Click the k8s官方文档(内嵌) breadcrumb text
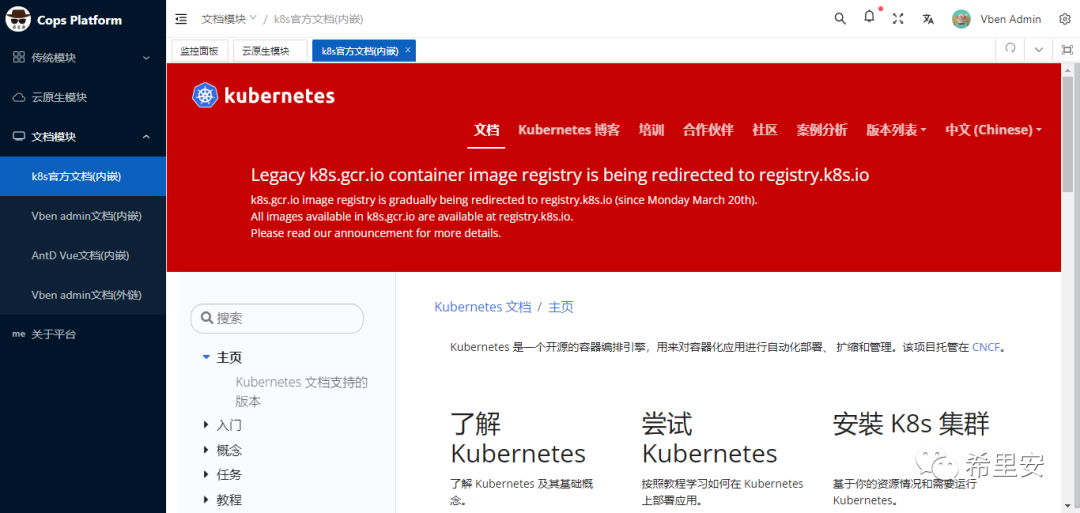This screenshot has width=1080, height=513. (x=318, y=19)
